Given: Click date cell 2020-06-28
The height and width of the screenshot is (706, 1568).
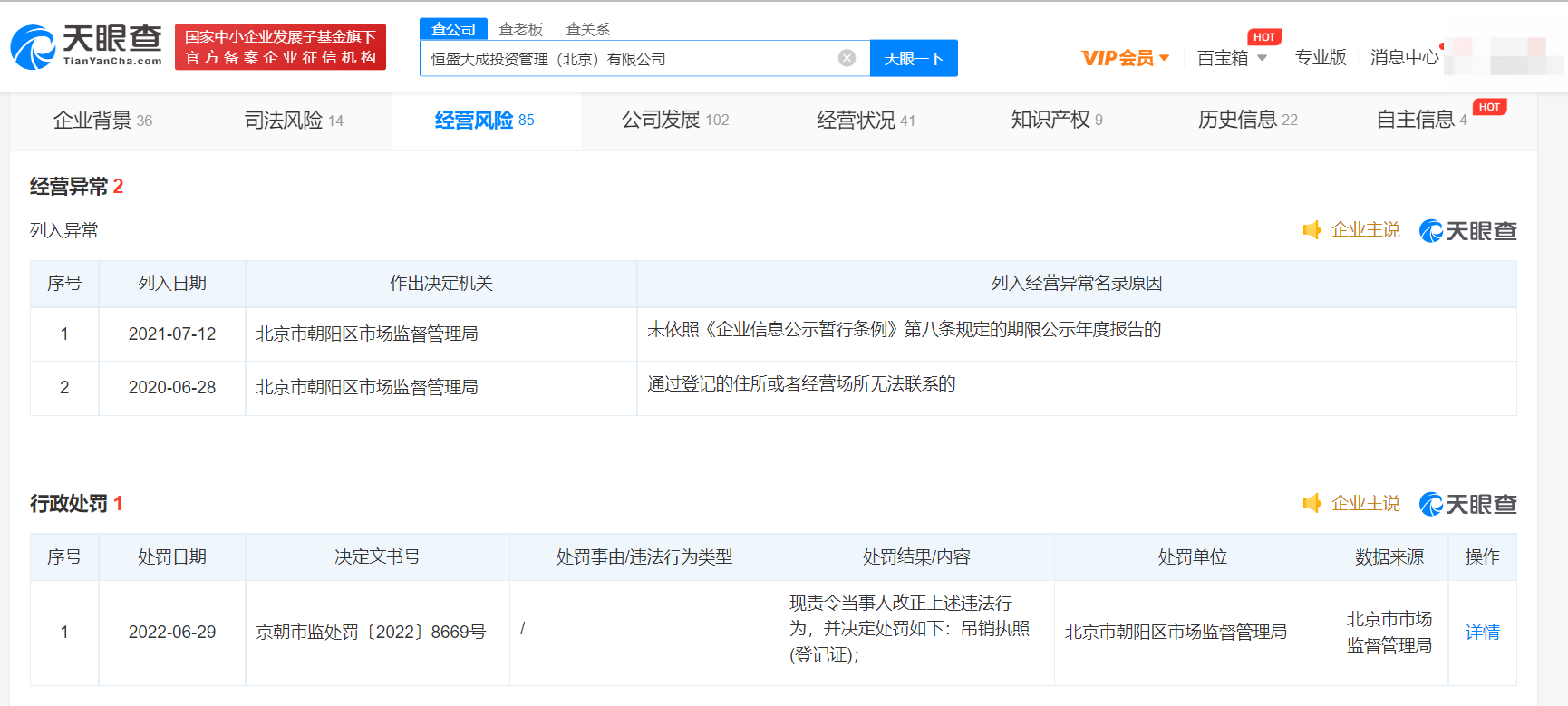Looking at the screenshot, I should pos(172,388).
